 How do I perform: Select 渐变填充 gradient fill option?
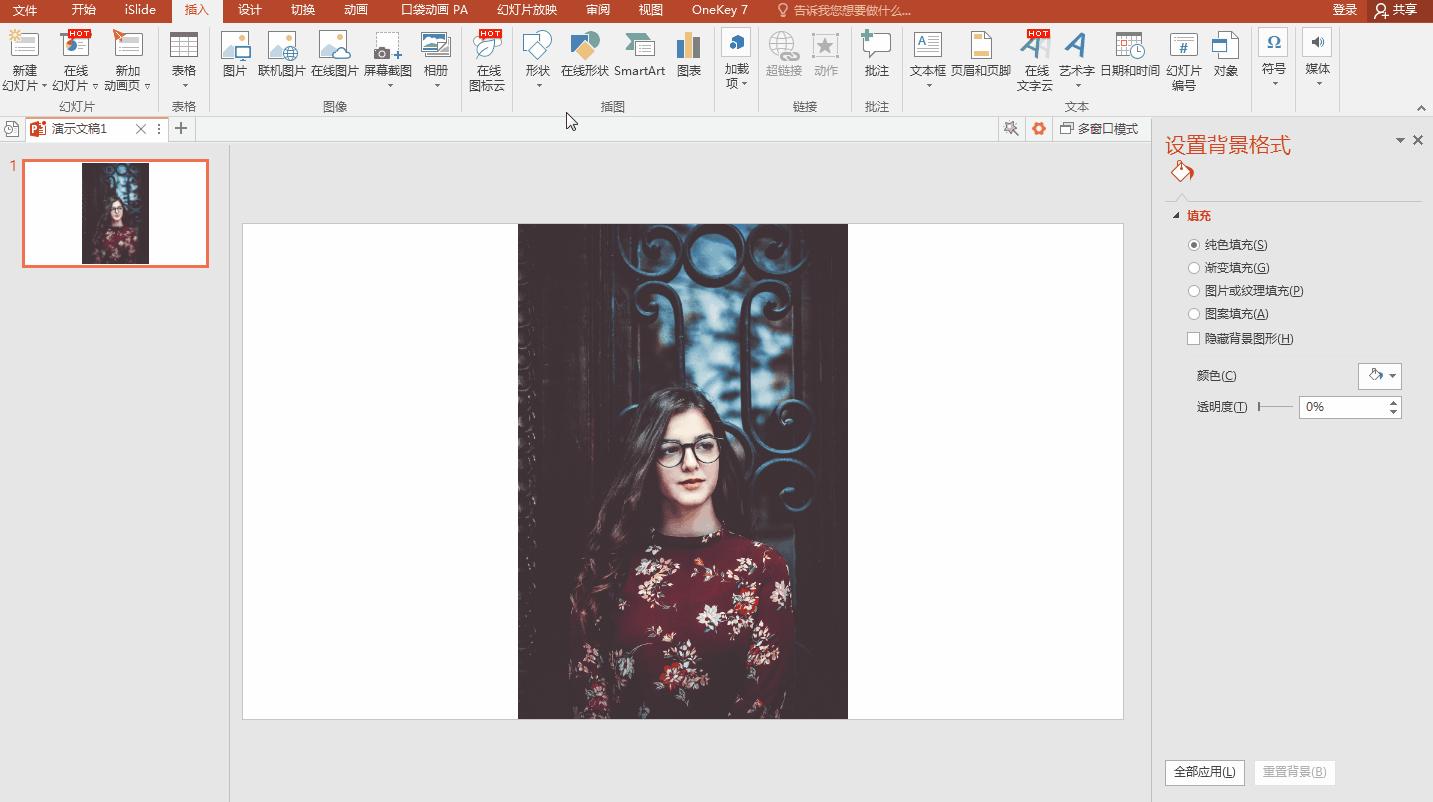point(1194,268)
